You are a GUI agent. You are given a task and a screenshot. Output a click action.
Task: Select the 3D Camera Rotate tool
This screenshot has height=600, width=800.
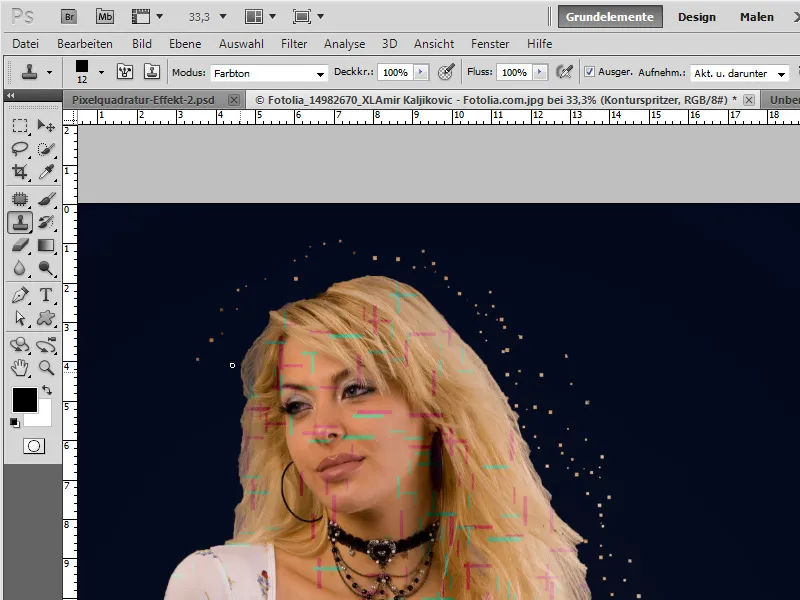pos(46,345)
